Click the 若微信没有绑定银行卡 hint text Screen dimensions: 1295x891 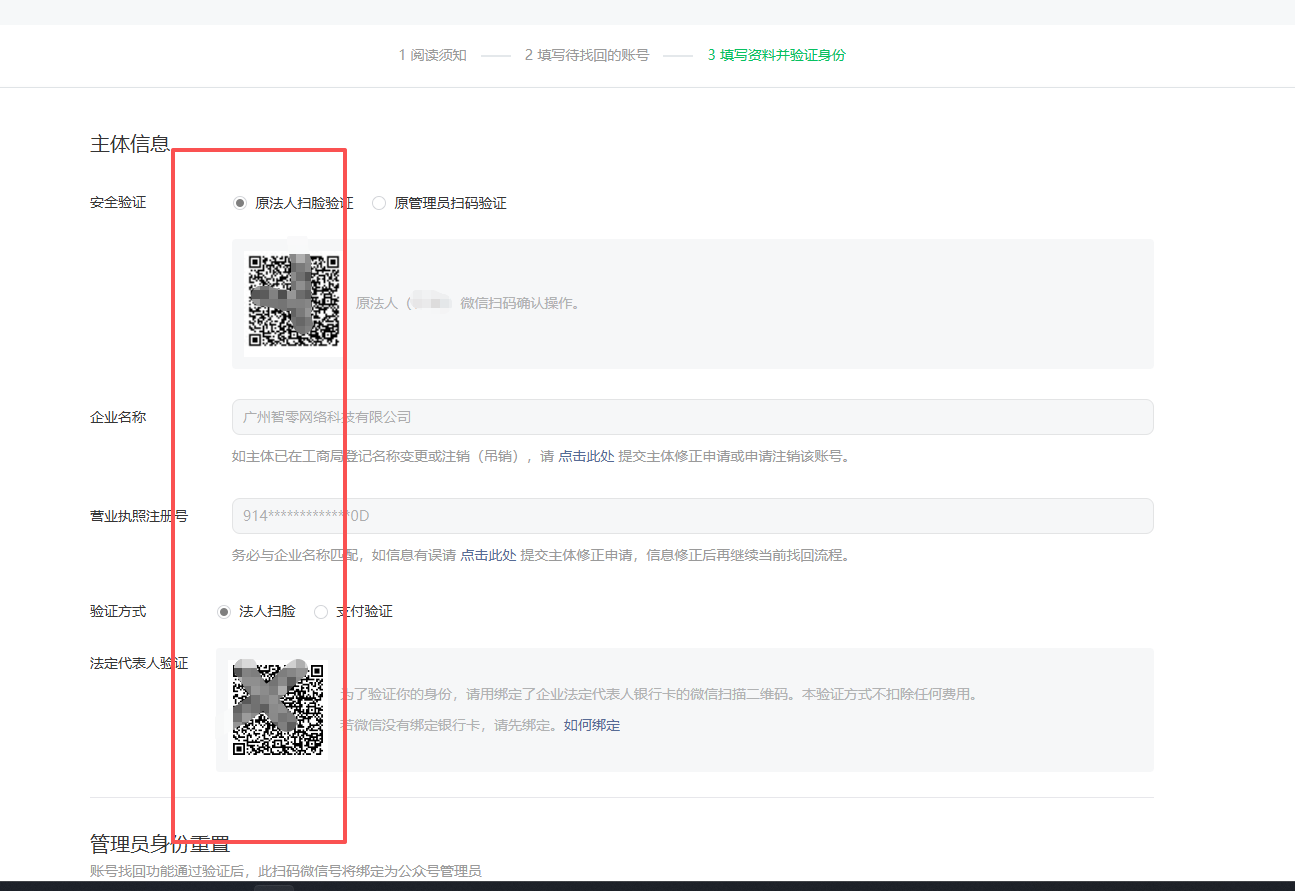click(451, 725)
